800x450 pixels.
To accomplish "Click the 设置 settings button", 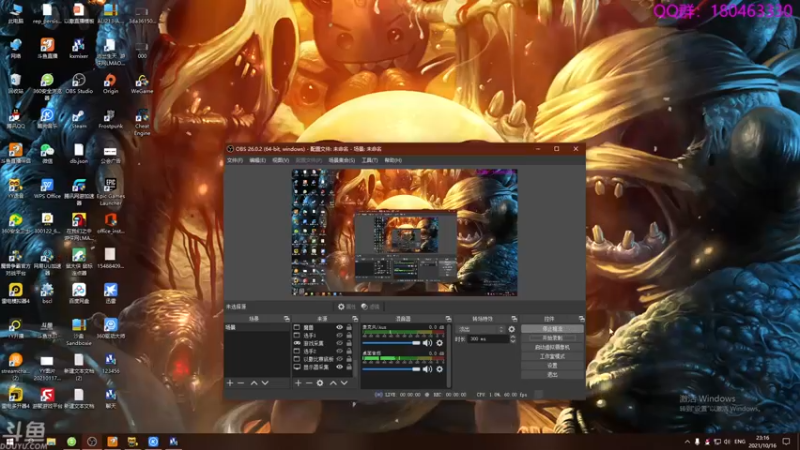I will (x=552, y=366).
